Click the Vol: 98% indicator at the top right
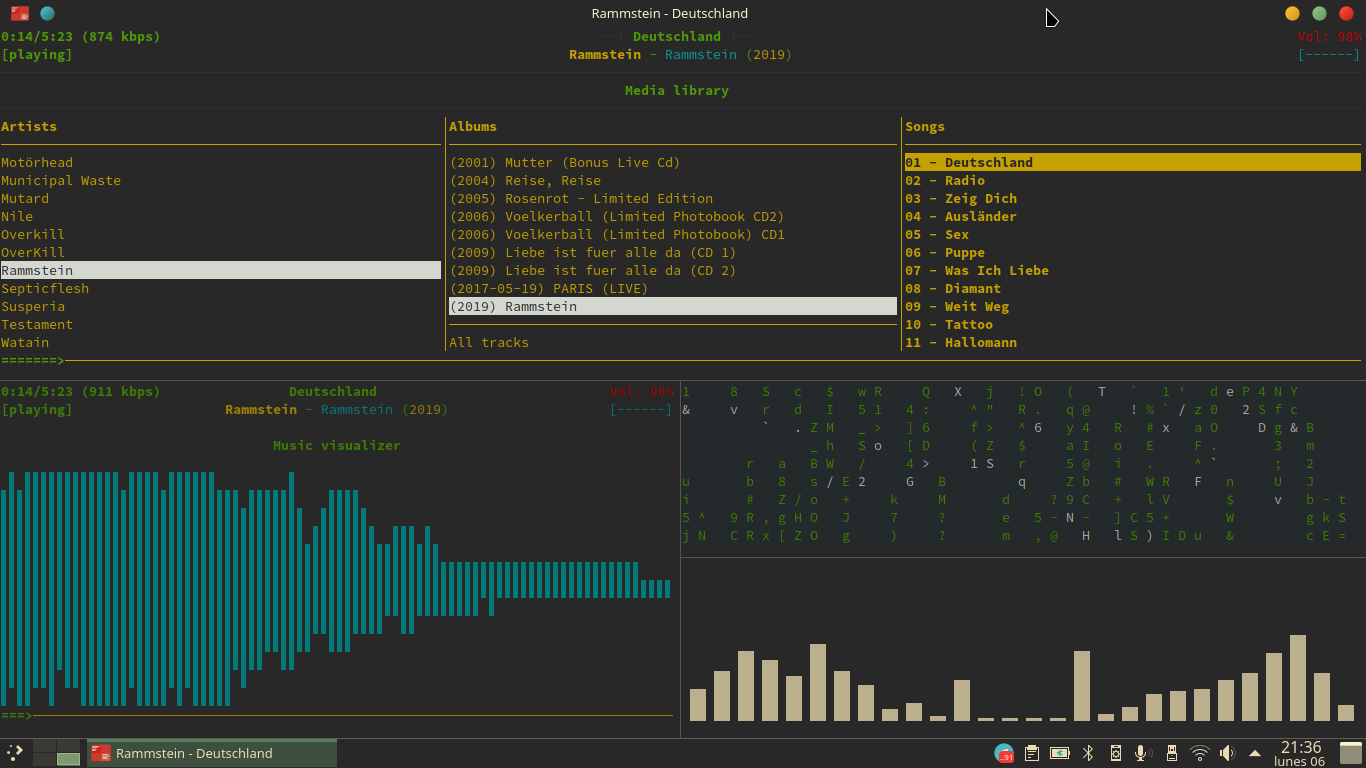The image size is (1366, 768). point(1329,37)
